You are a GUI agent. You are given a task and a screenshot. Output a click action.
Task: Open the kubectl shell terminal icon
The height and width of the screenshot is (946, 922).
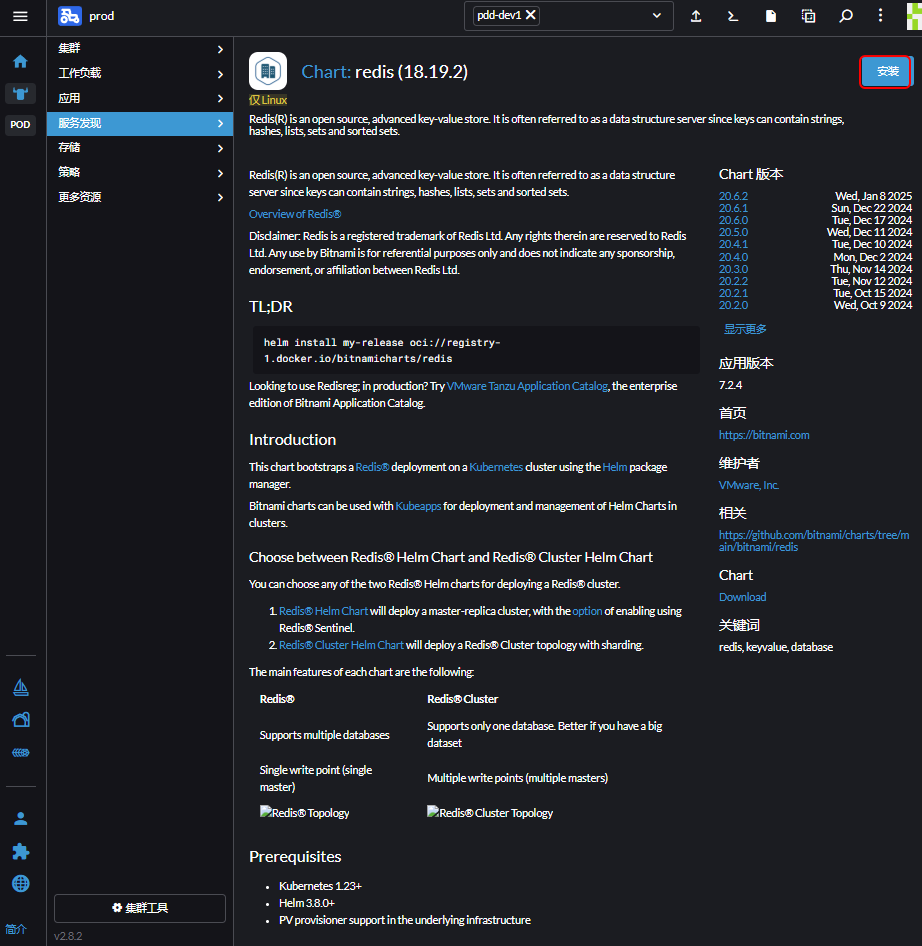pos(733,16)
